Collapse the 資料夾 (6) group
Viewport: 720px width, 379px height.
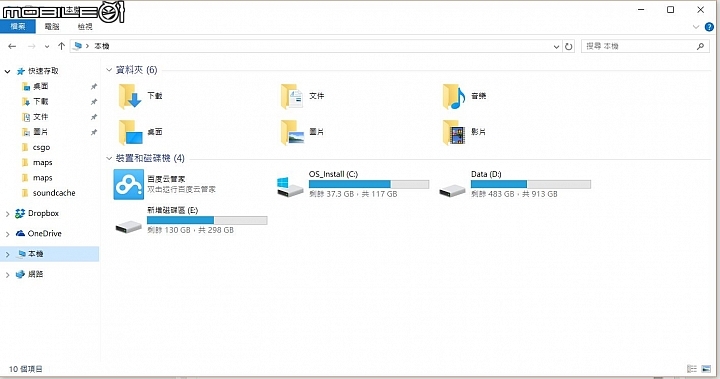109,70
